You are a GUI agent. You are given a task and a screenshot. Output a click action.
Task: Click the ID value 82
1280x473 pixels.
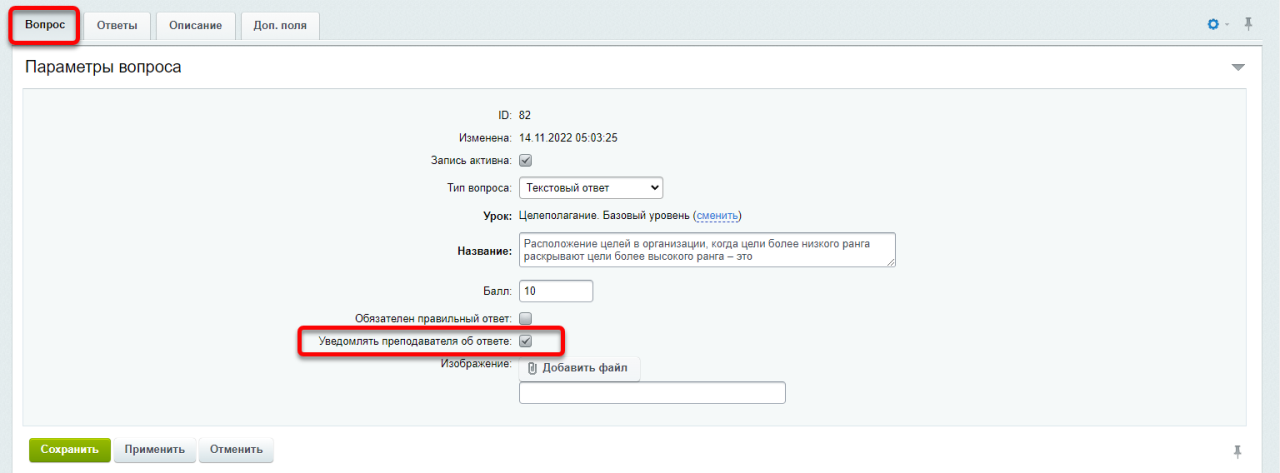[x=525, y=115]
